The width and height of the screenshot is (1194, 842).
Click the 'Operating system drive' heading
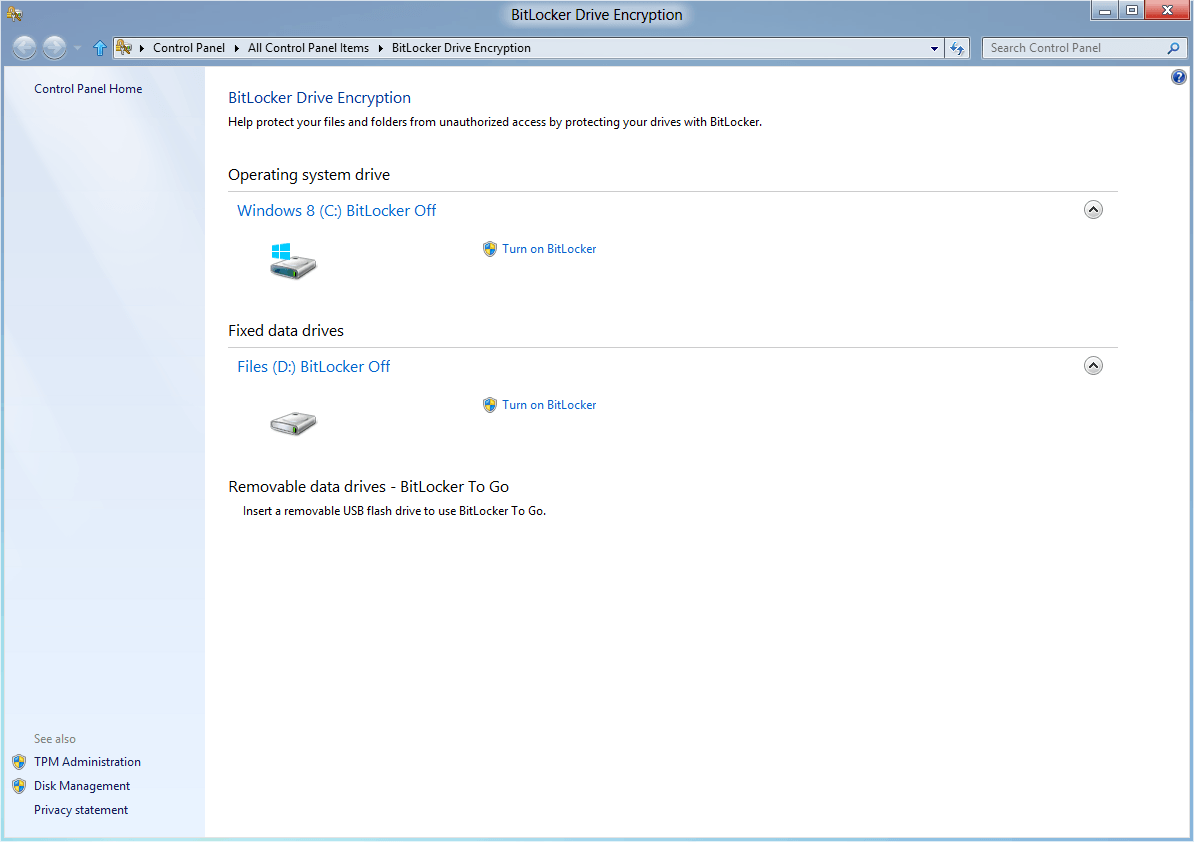pyautogui.click(x=309, y=175)
